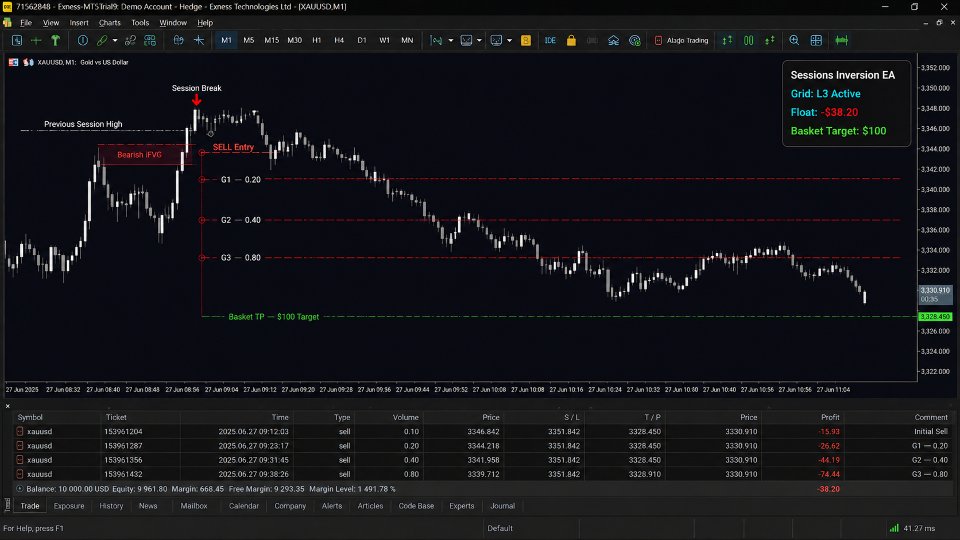Select the M15 timeframe
The height and width of the screenshot is (540, 960).
pyautogui.click(x=271, y=40)
